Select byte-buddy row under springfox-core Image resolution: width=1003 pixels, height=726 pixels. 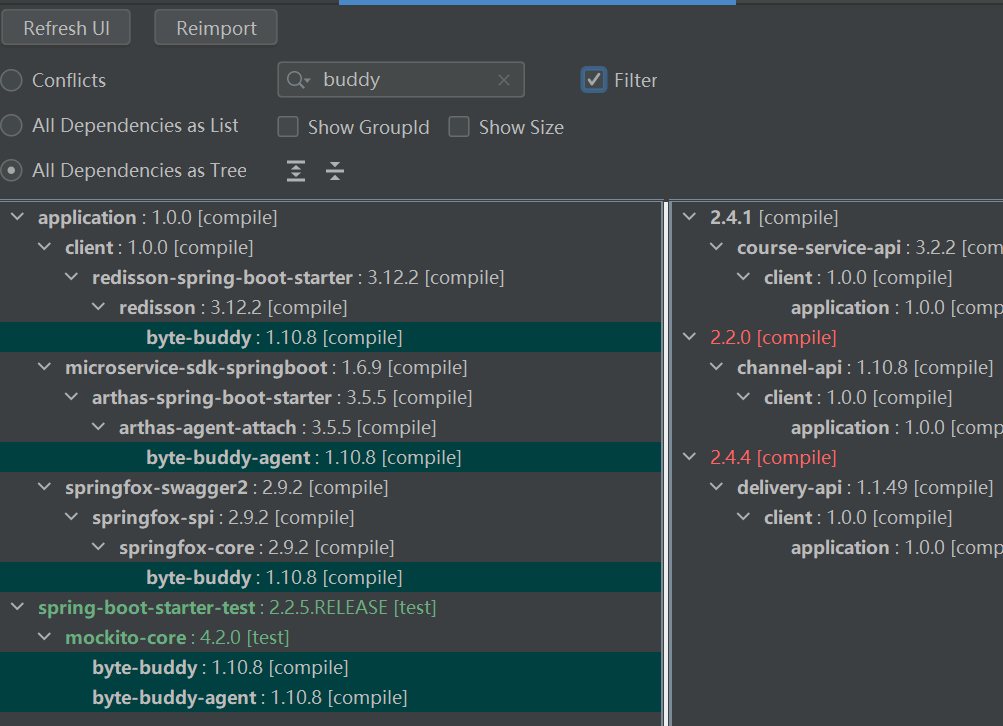pos(330,577)
